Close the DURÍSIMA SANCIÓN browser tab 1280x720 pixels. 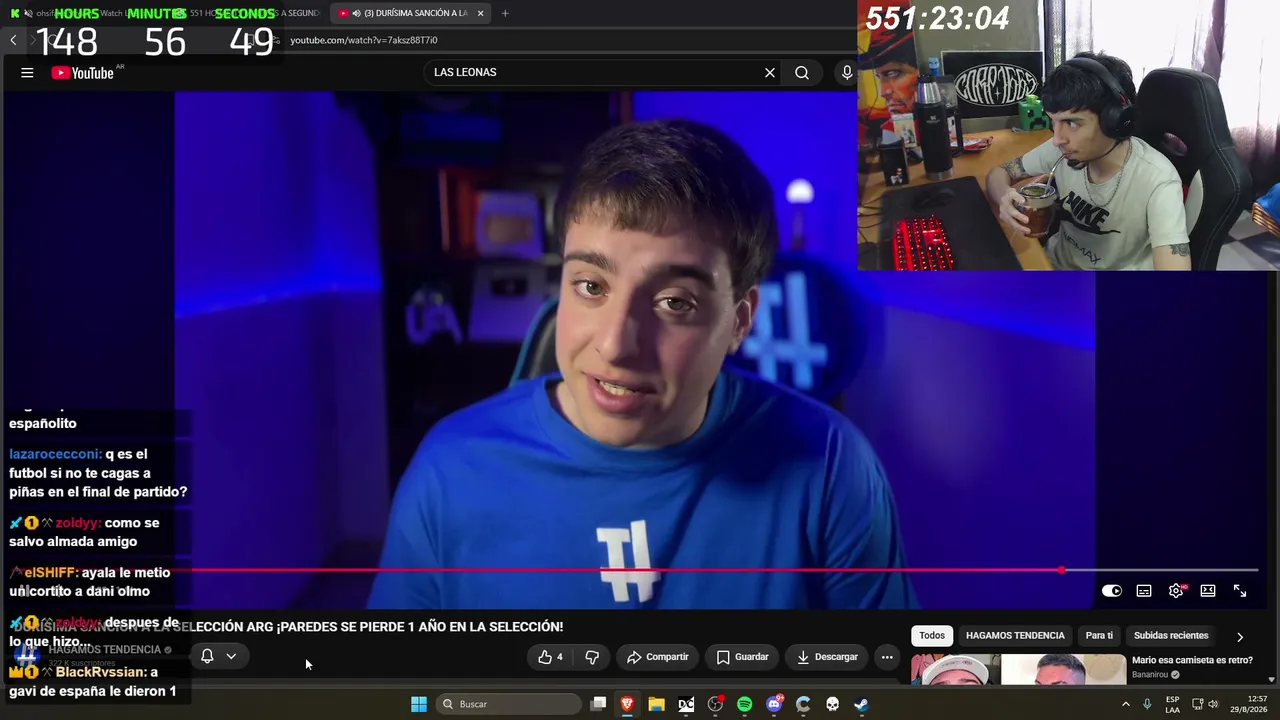click(x=481, y=13)
